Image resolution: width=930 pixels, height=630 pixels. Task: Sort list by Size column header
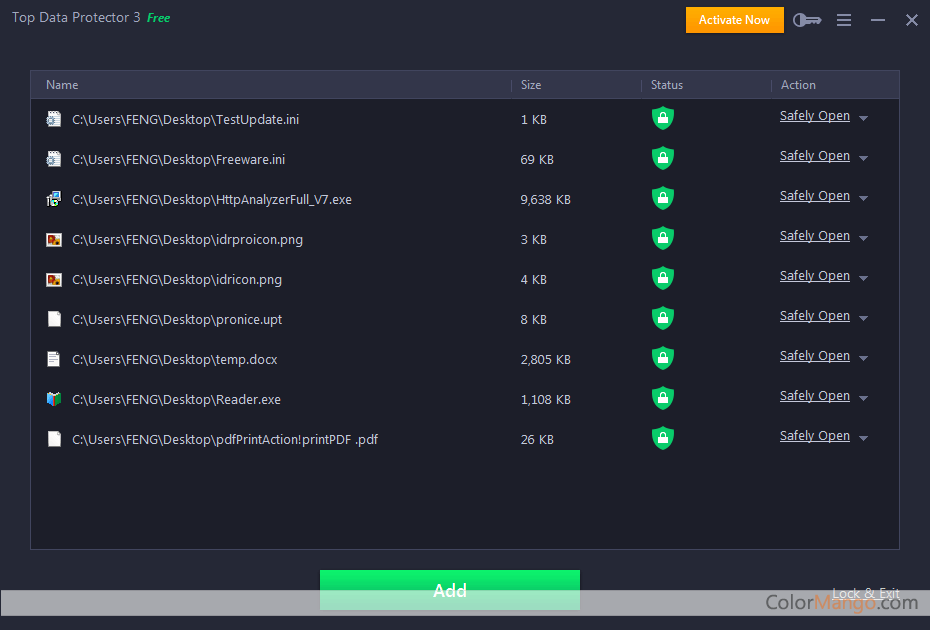pyautogui.click(x=531, y=85)
